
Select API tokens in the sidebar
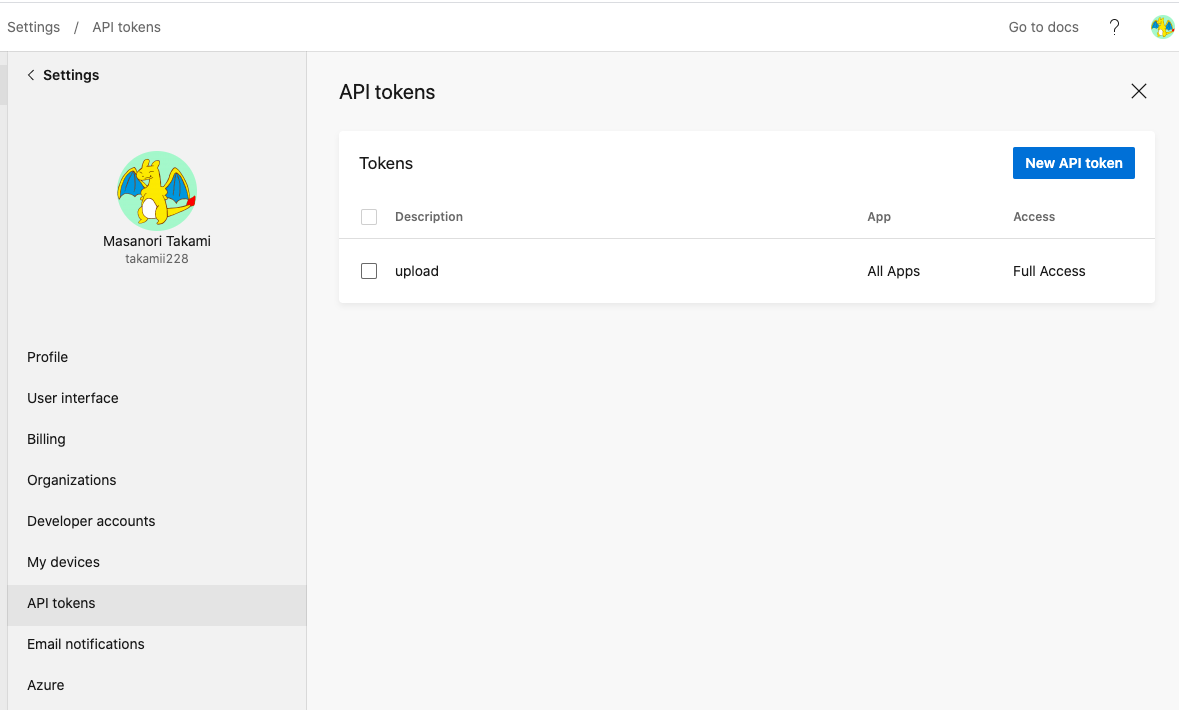pos(62,603)
